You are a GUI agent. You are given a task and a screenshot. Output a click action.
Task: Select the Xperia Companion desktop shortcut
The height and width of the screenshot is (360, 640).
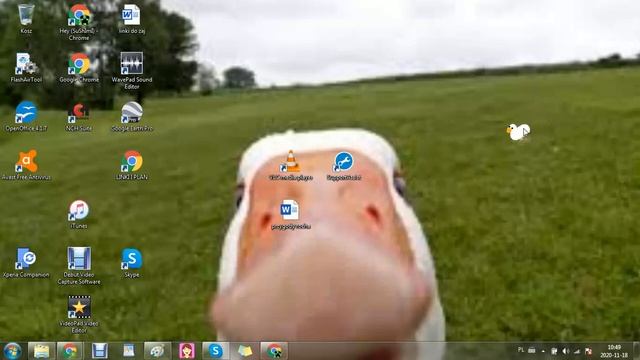click(x=26, y=262)
